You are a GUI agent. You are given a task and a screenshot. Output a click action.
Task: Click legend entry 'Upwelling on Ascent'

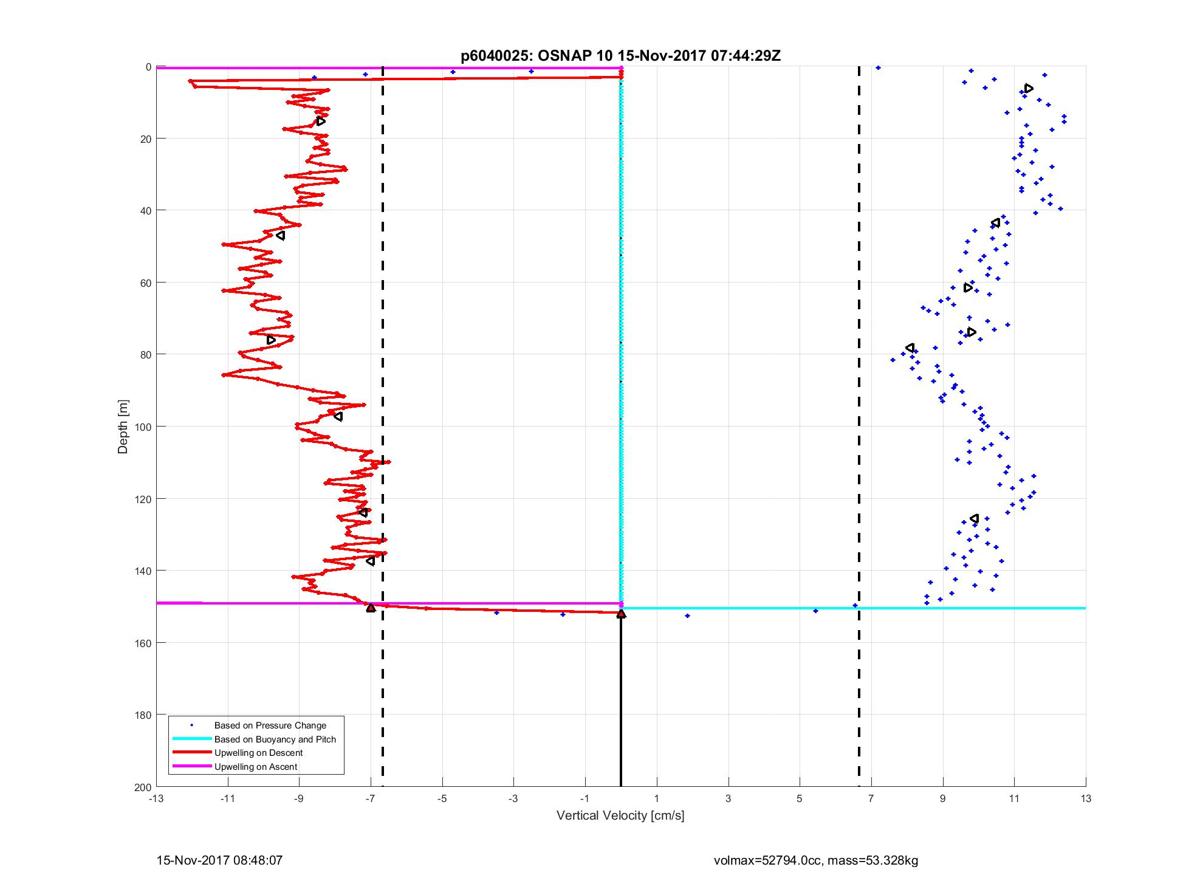click(256, 767)
